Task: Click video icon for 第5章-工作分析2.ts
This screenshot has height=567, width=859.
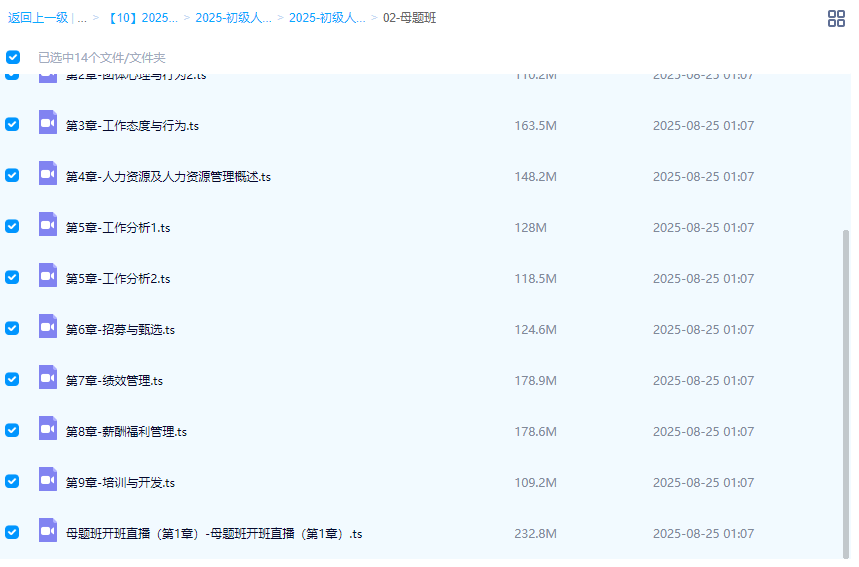Action: pyautogui.click(x=48, y=276)
